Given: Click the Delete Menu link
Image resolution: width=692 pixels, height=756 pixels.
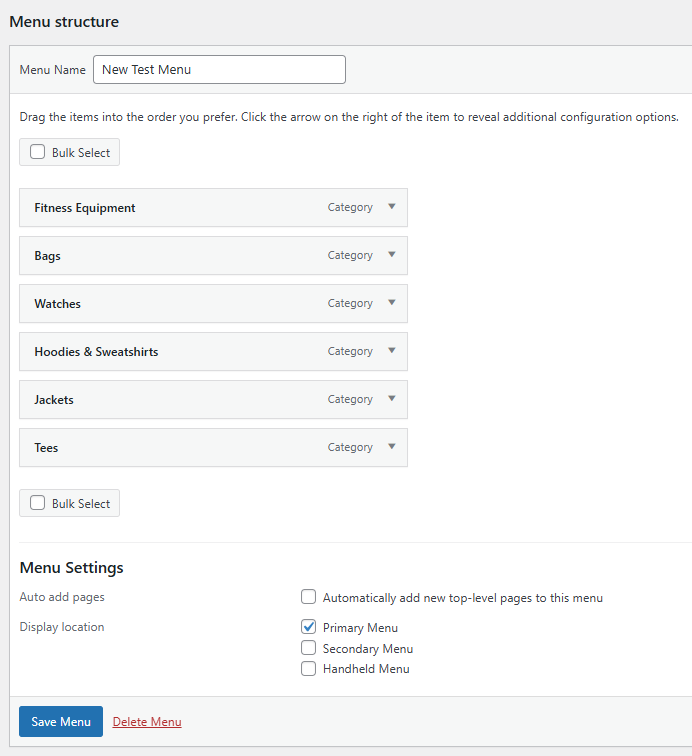Looking at the screenshot, I should (x=147, y=722).
